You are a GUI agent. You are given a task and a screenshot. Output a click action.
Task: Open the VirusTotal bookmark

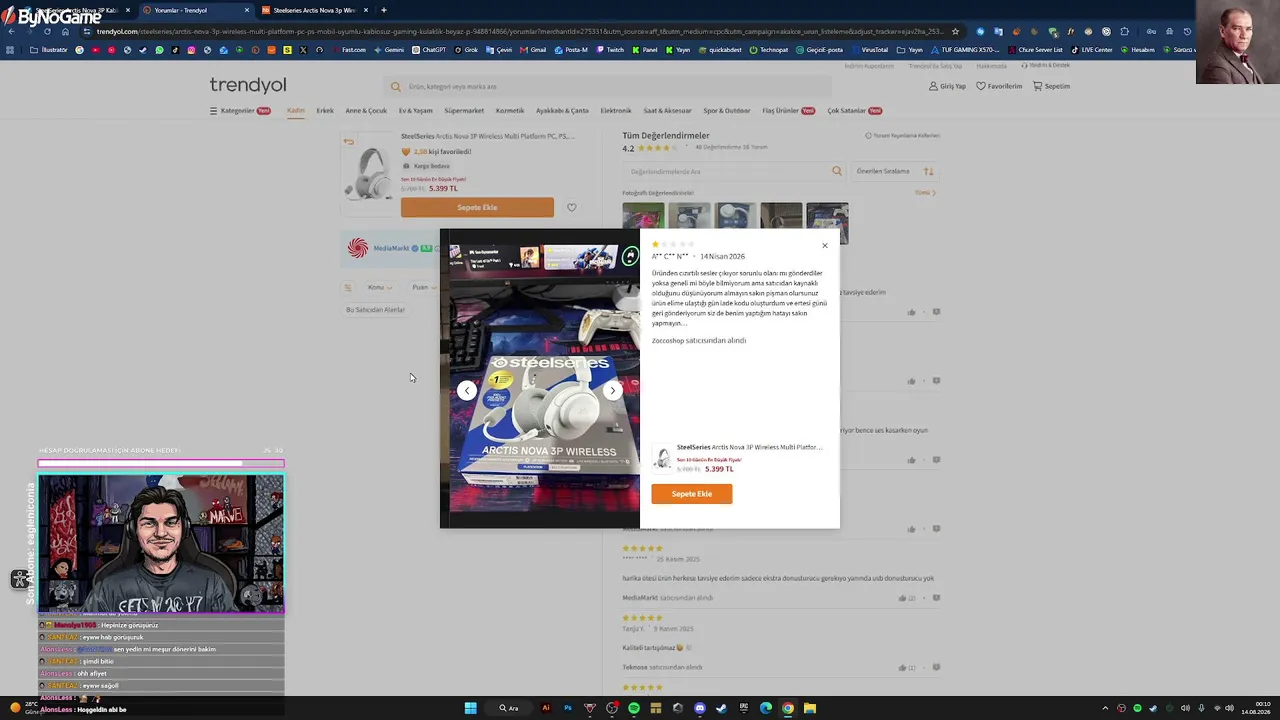pyautogui.click(x=869, y=50)
